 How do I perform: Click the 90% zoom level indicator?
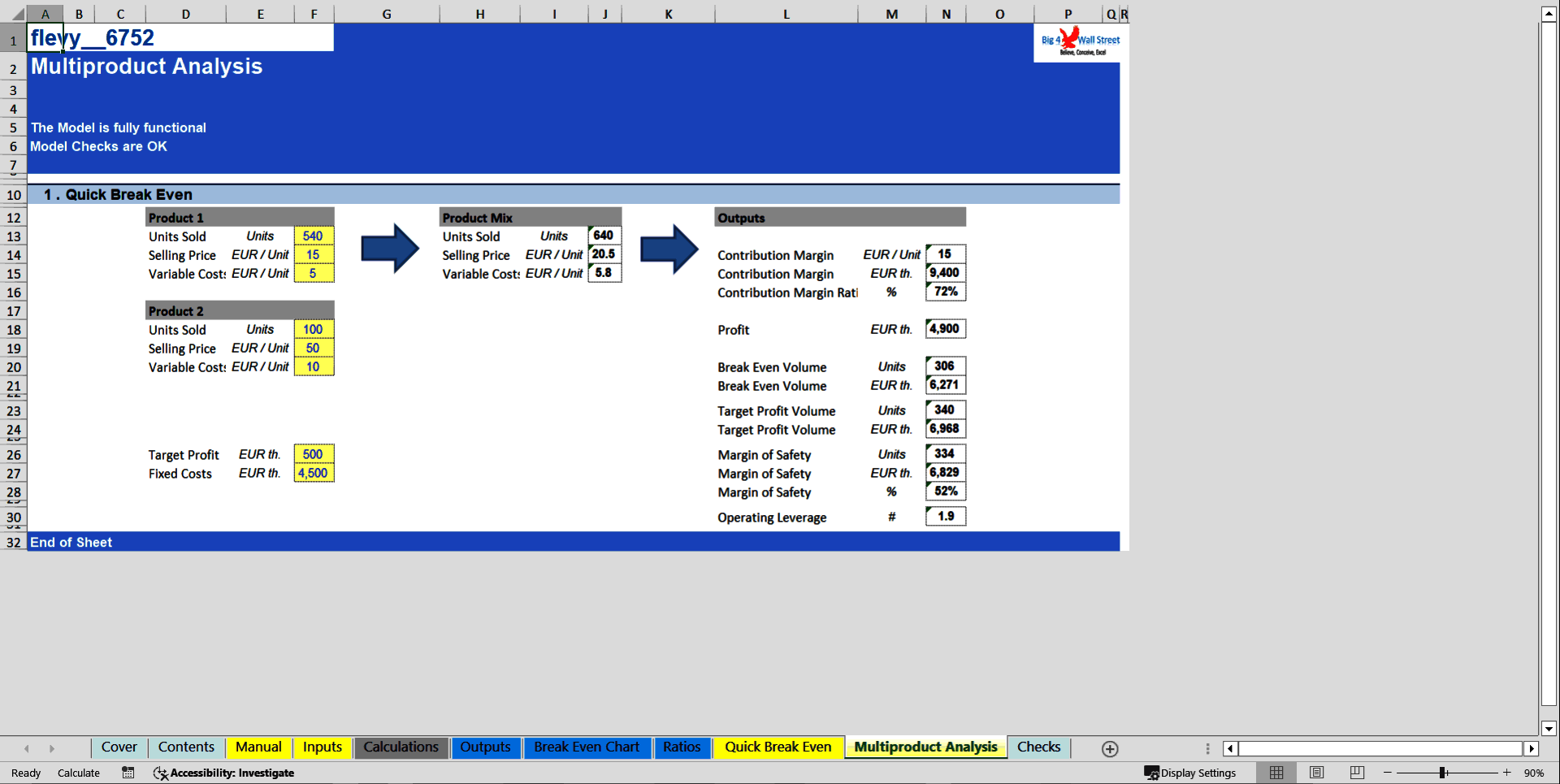pyautogui.click(x=1536, y=773)
